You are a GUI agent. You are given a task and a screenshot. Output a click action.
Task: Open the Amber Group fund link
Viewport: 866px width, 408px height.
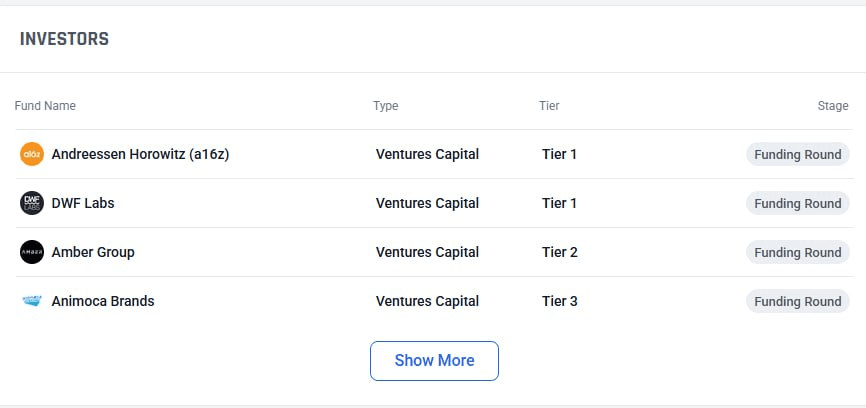[x=93, y=252]
